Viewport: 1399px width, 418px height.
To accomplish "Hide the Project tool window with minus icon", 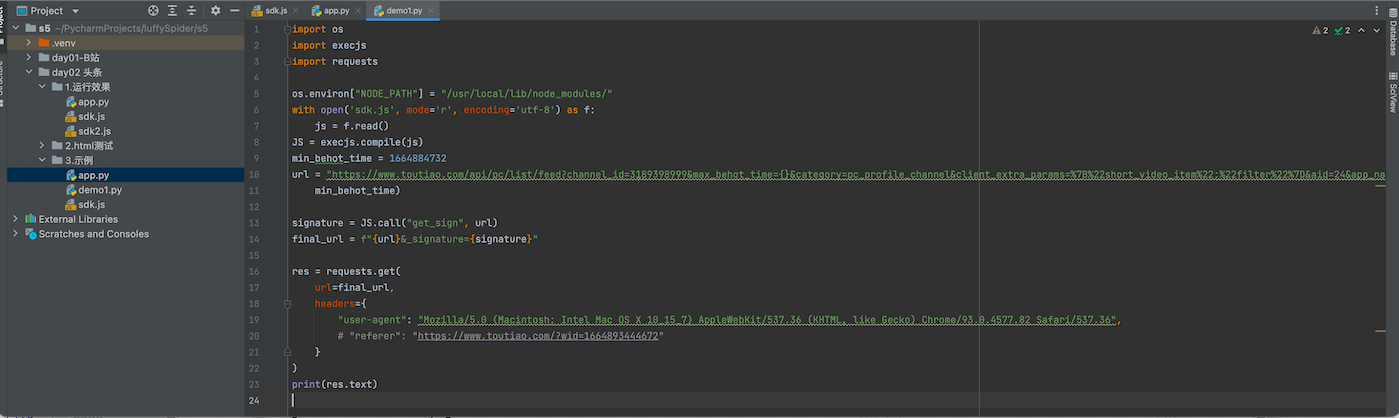I will click(235, 10).
